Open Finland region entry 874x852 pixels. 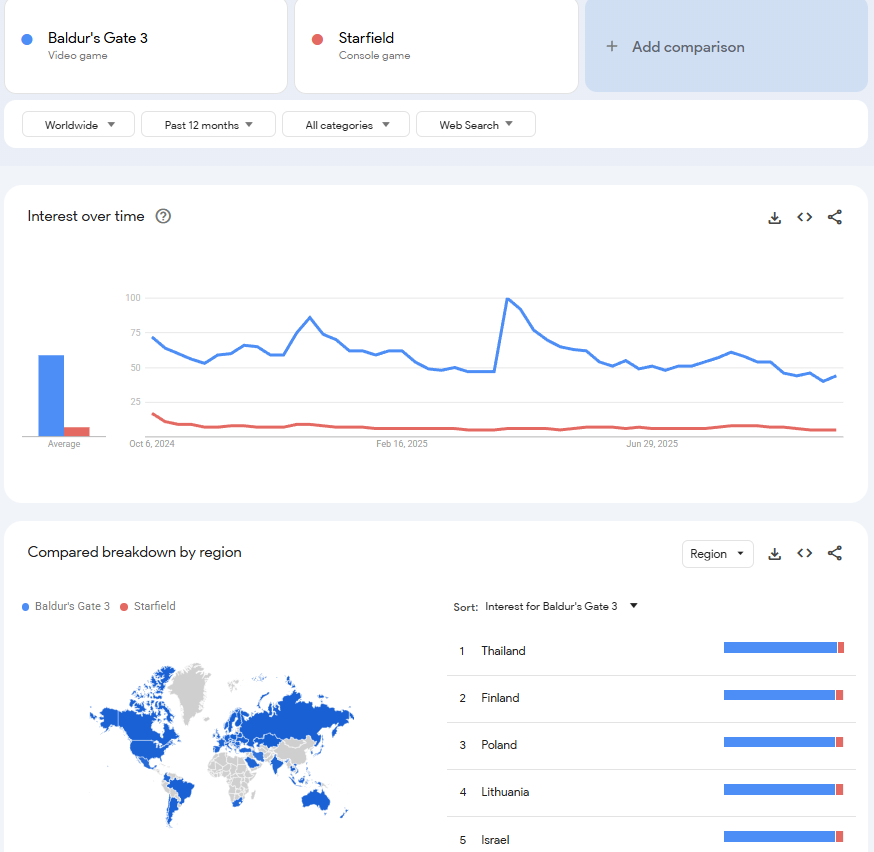click(500, 698)
